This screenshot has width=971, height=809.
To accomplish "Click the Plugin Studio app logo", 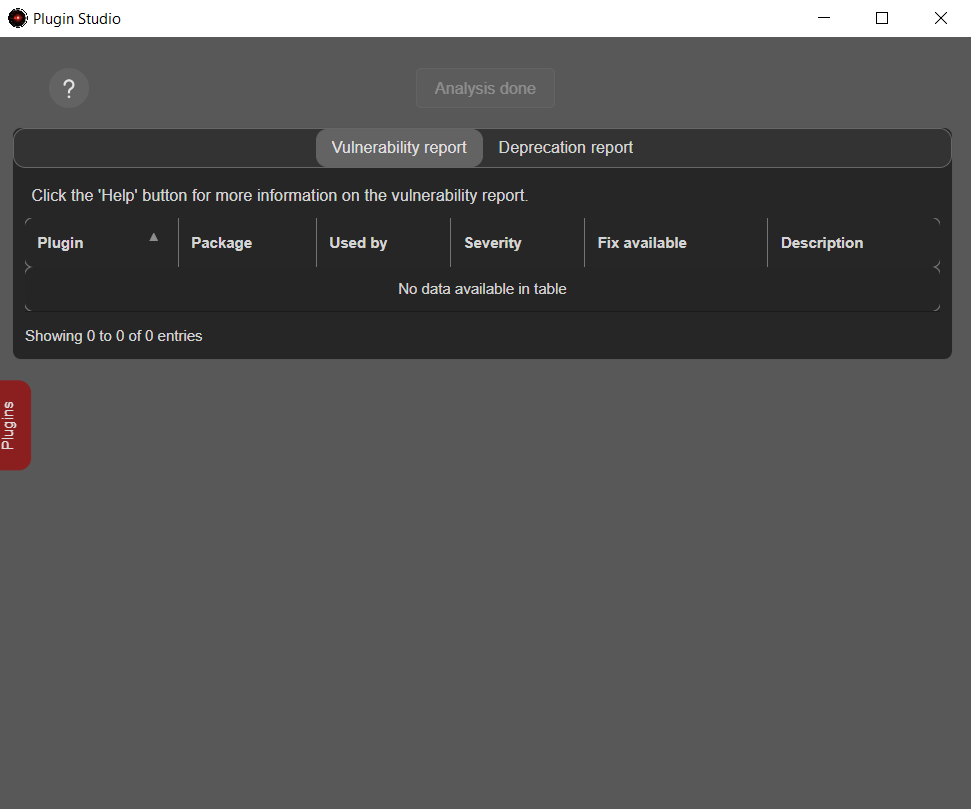I will click(18, 19).
